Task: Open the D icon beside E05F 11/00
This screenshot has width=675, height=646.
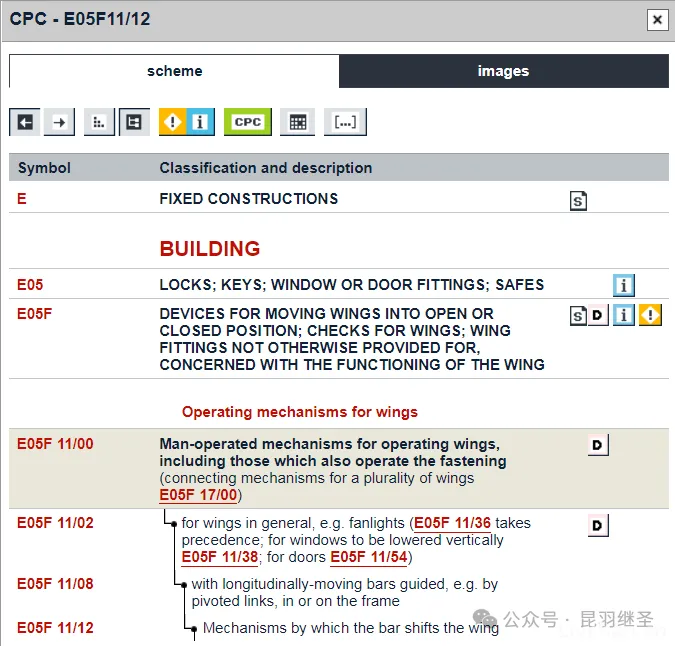Action: 598,445
